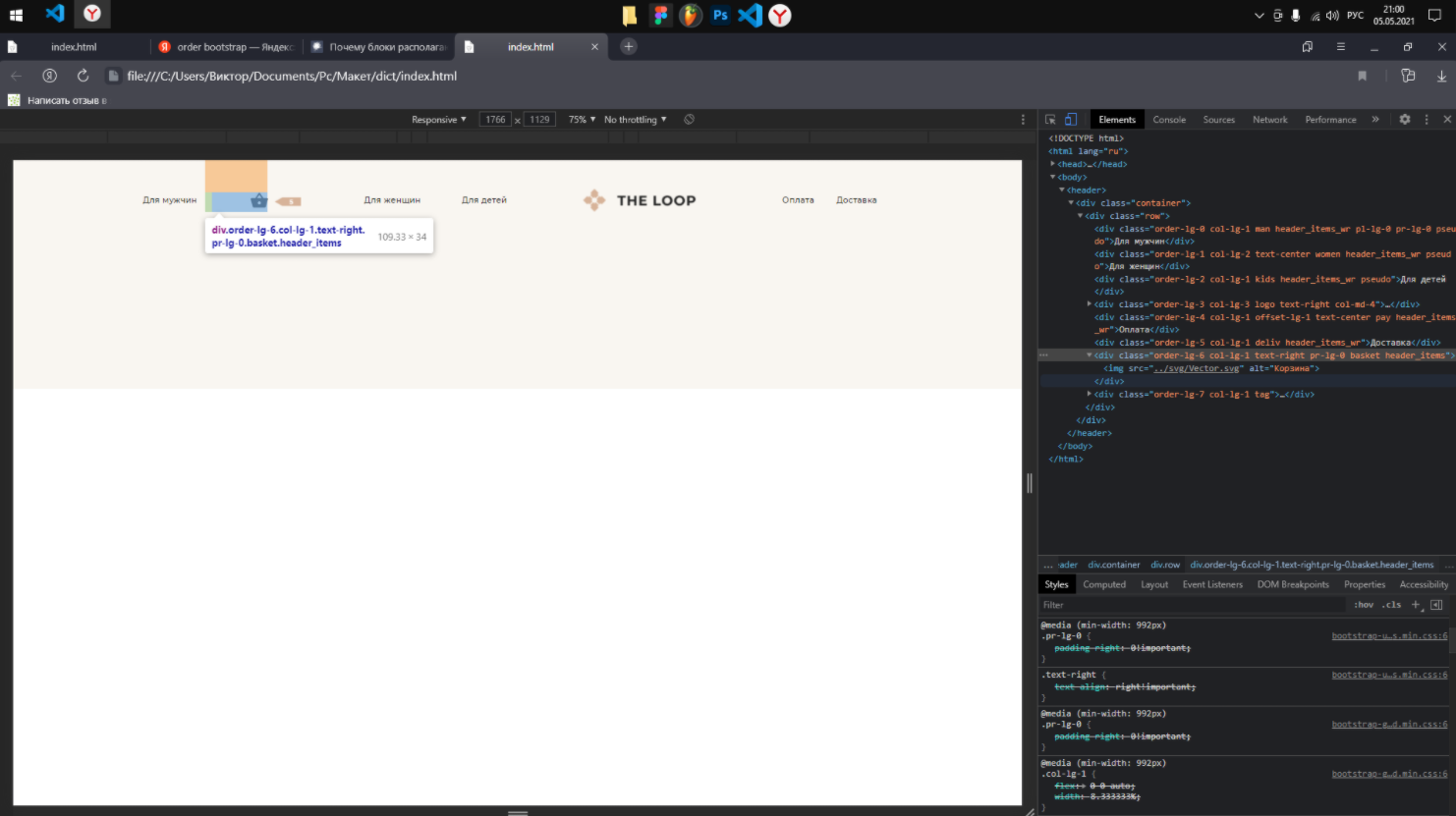Click div.container in the breadcrumb
The width and height of the screenshot is (1456, 816).
[x=1114, y=565]
